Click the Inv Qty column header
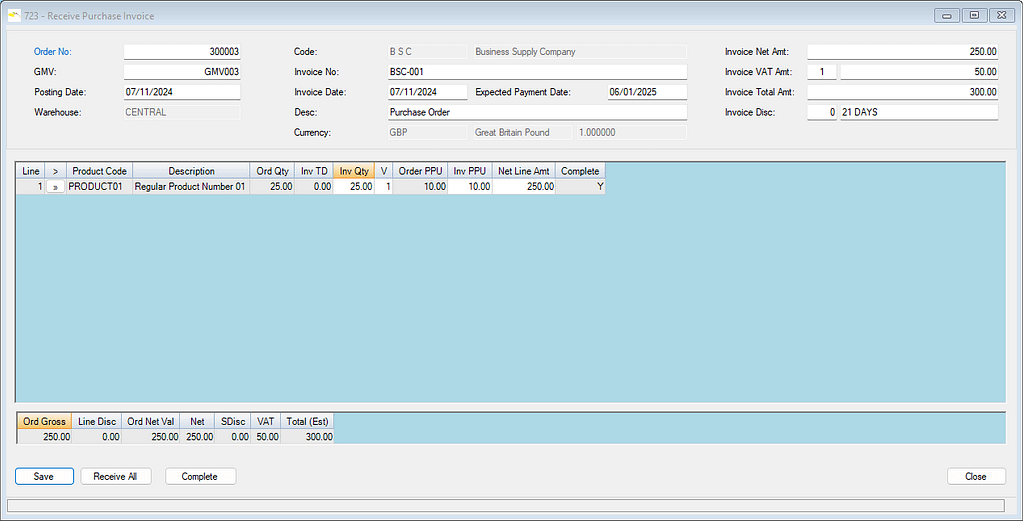 pyautogui.click(x=354, y=171)
